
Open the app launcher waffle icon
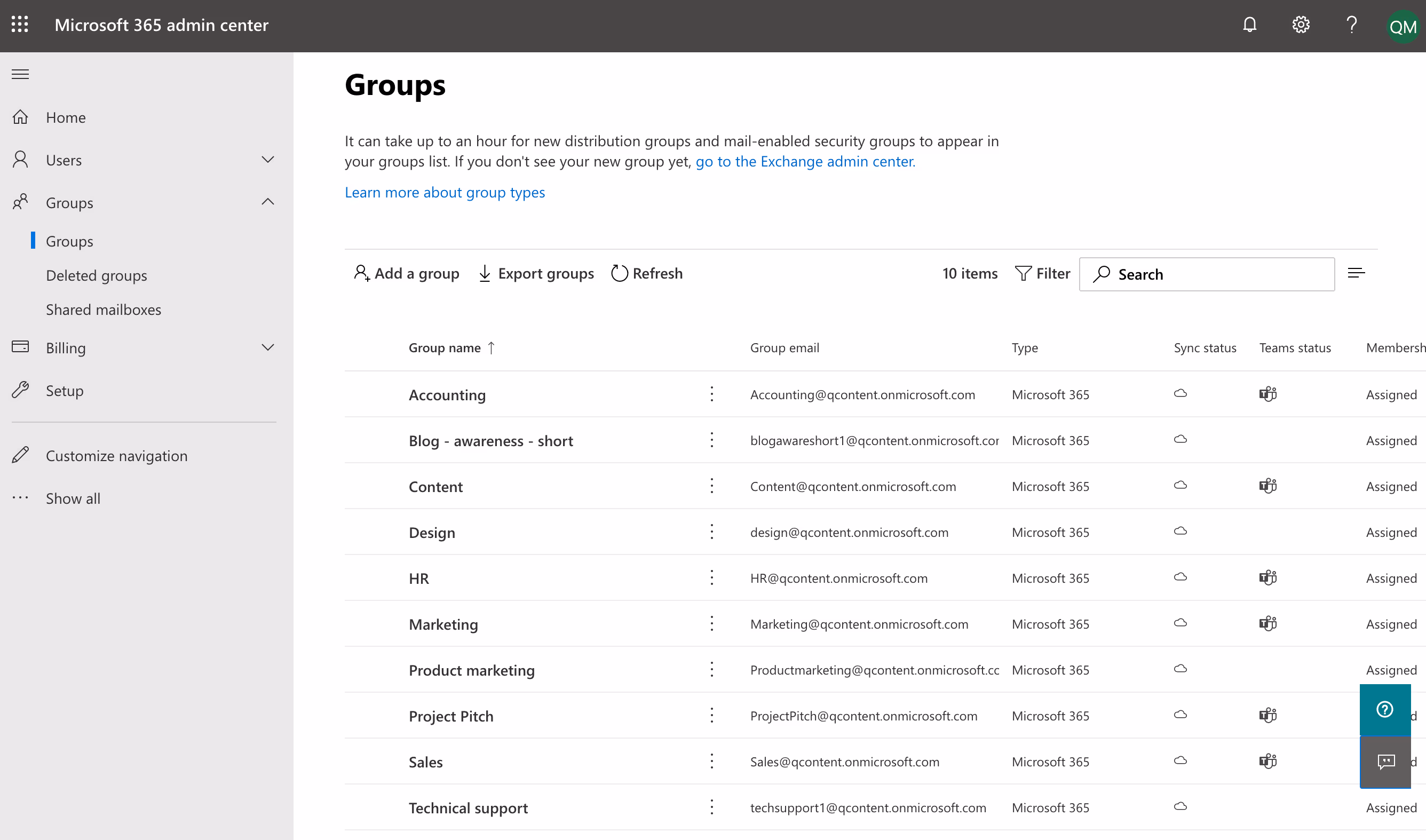[x=20, y=25]
